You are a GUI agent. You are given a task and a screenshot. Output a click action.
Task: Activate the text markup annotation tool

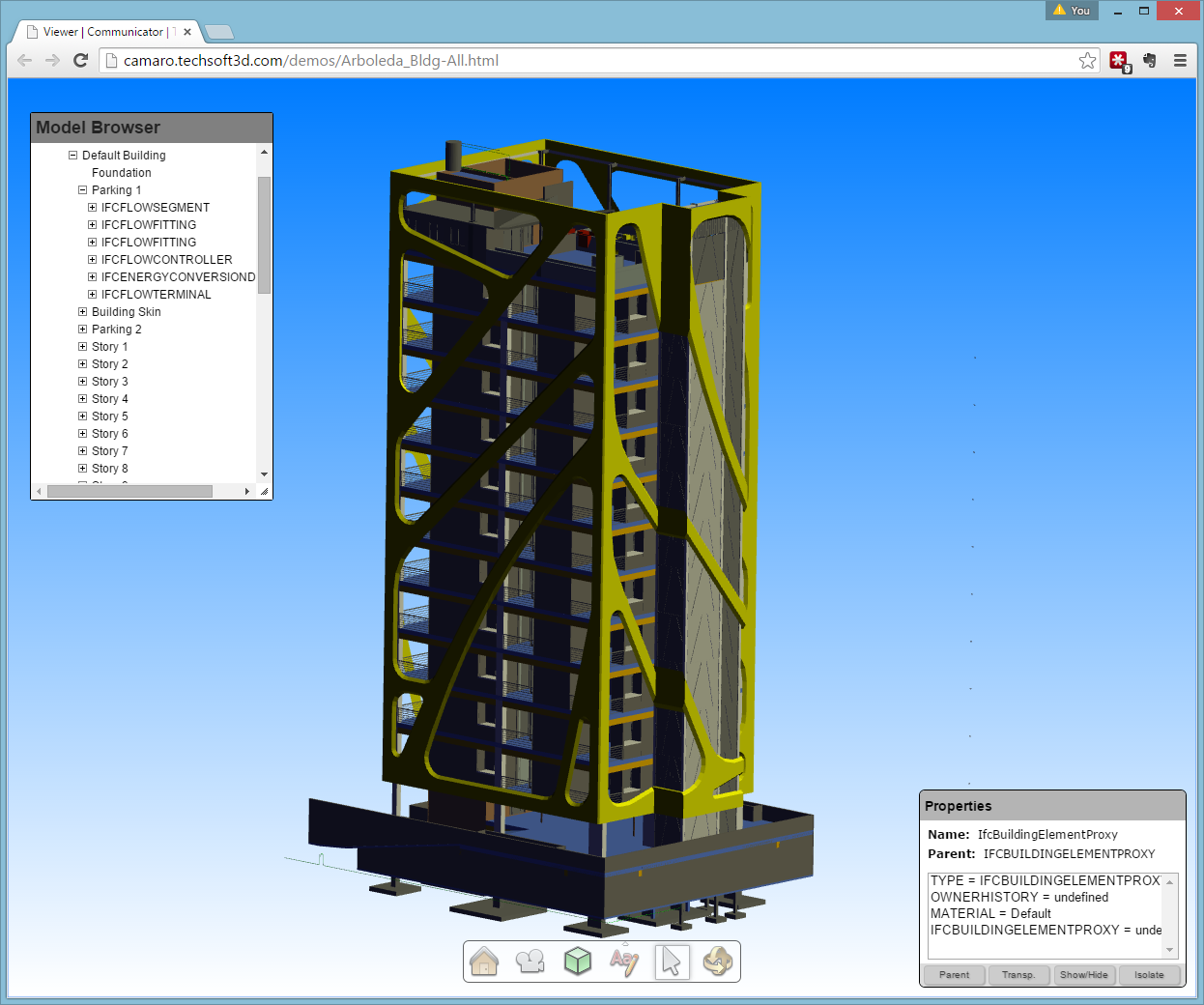[624, 962]
